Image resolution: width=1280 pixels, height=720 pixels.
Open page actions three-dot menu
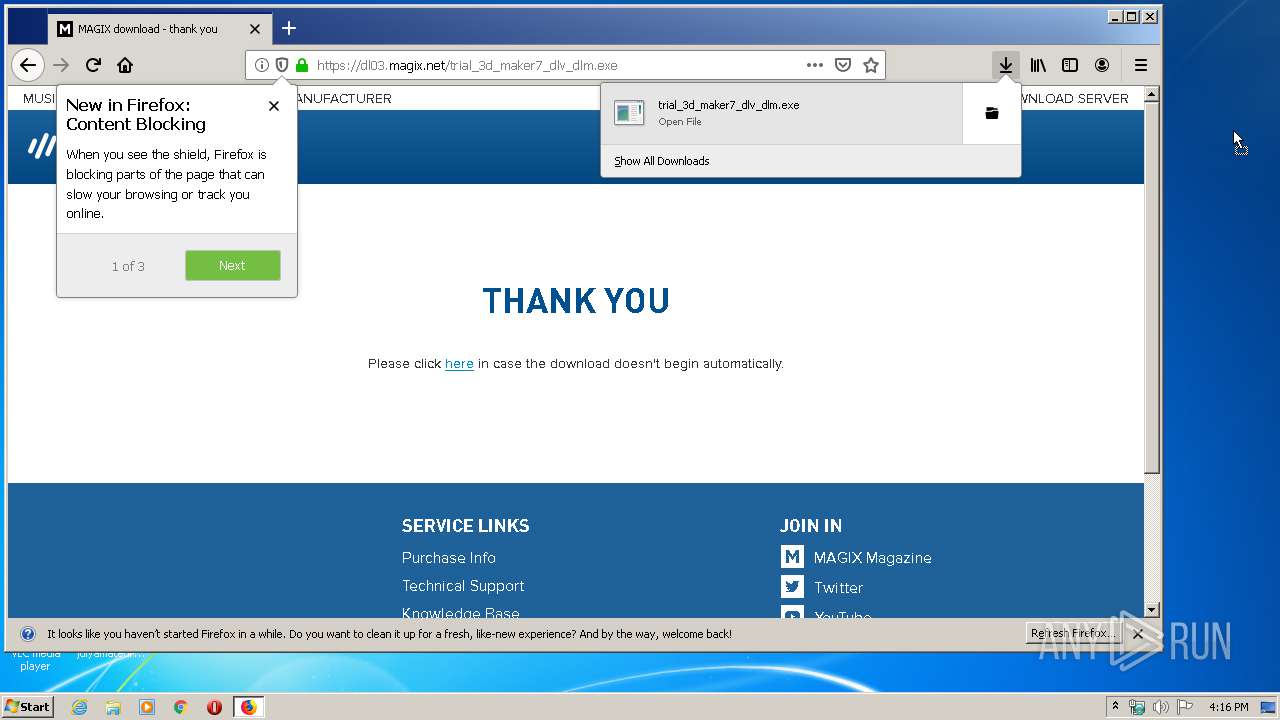pos(815,65)
